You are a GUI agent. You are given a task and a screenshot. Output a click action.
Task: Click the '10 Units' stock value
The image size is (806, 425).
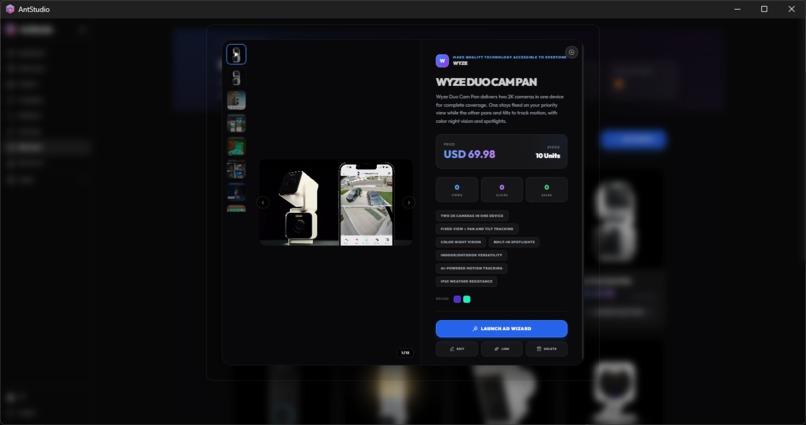tap(548, 156)
